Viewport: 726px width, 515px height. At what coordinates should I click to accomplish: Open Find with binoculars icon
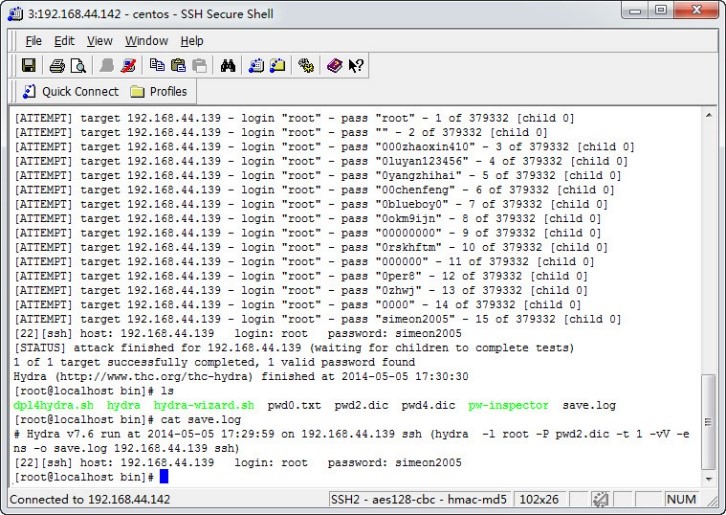(x=228, y=65)
